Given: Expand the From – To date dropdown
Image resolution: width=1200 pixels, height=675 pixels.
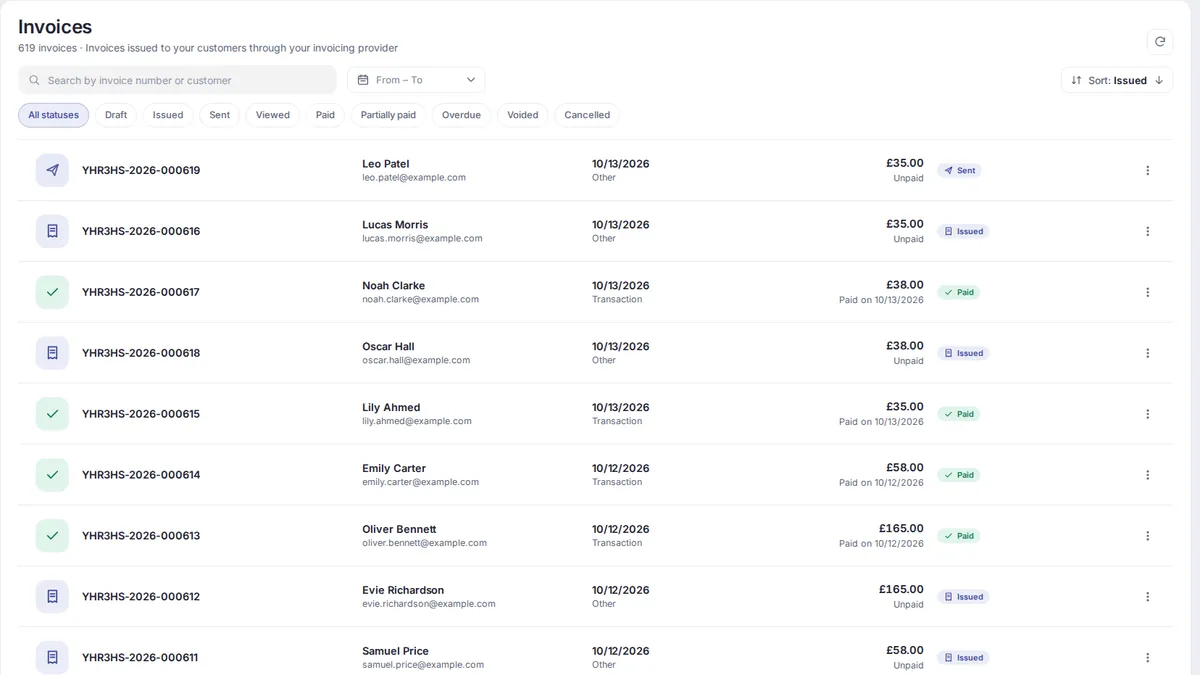Looking at the screenshot, I should [416, 80].
